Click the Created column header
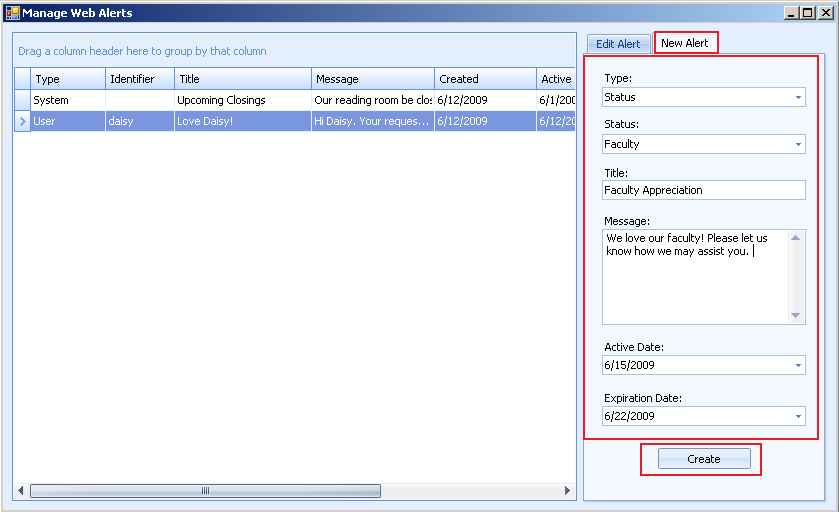Viewport: 839px width, 512px height. pyautogui.click(x=485, y=79)
